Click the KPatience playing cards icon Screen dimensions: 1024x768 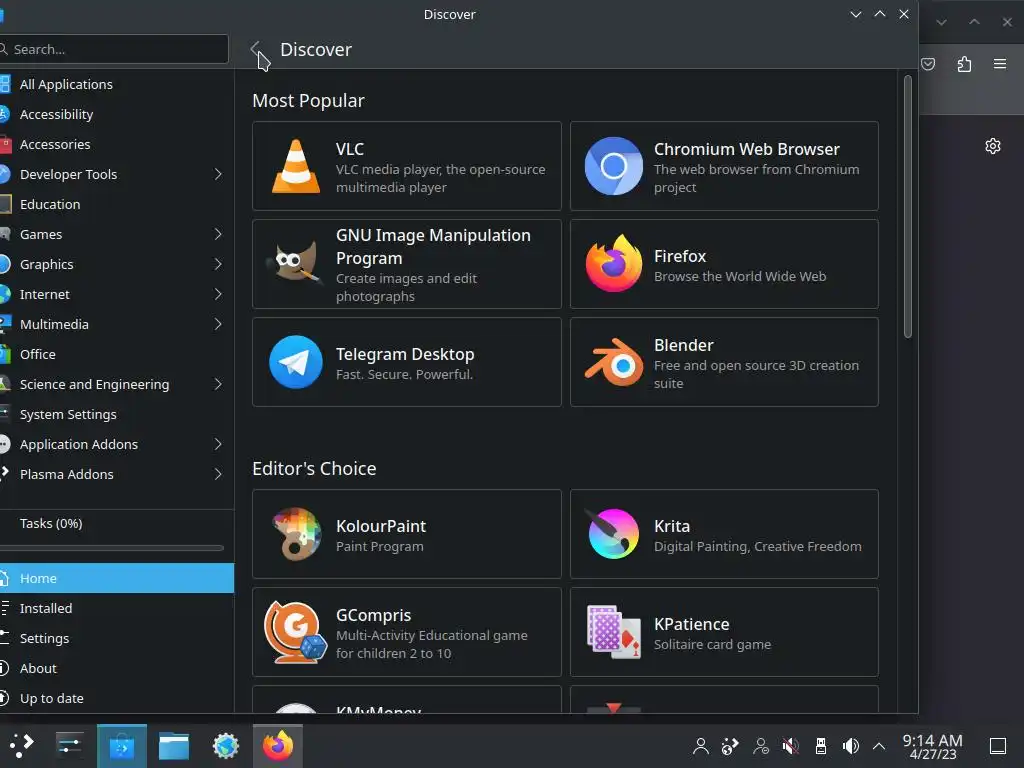click(613, 632)
